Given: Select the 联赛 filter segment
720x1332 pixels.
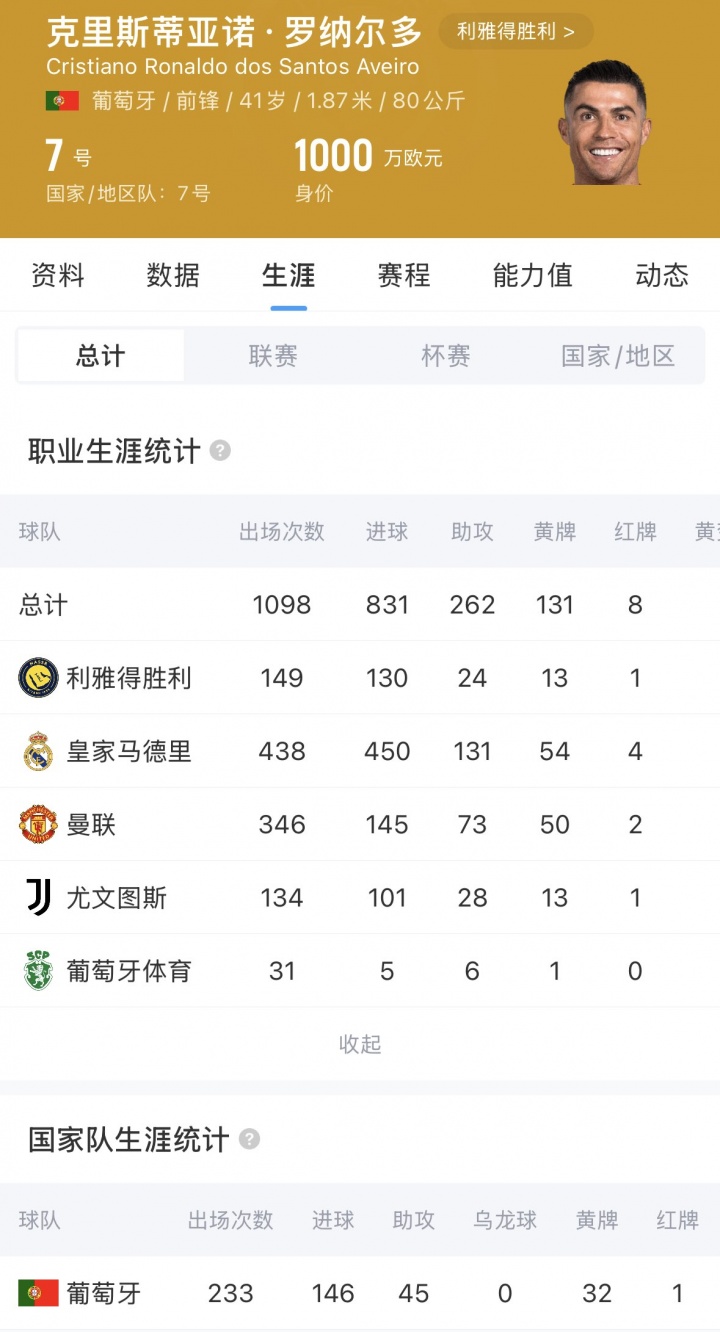Looking at the screenshot, I should (273, 356).
